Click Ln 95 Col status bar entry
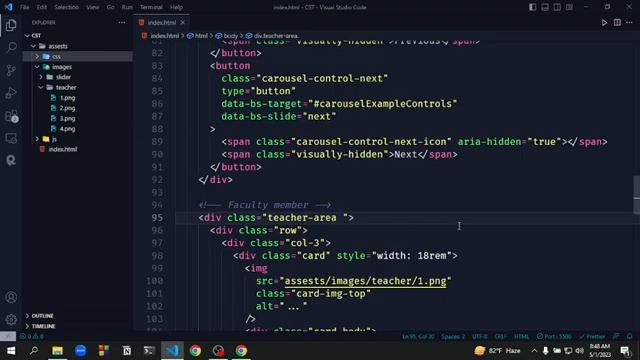 tap(418, 336)
